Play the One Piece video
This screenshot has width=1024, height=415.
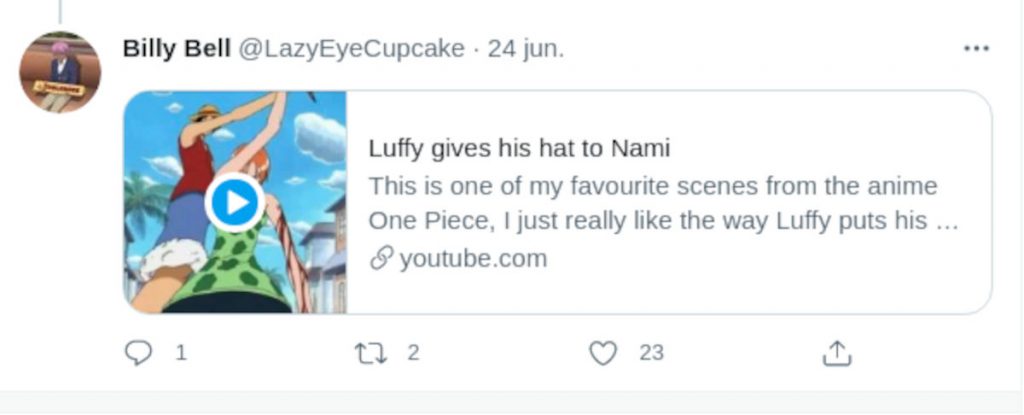pos(235,203)
